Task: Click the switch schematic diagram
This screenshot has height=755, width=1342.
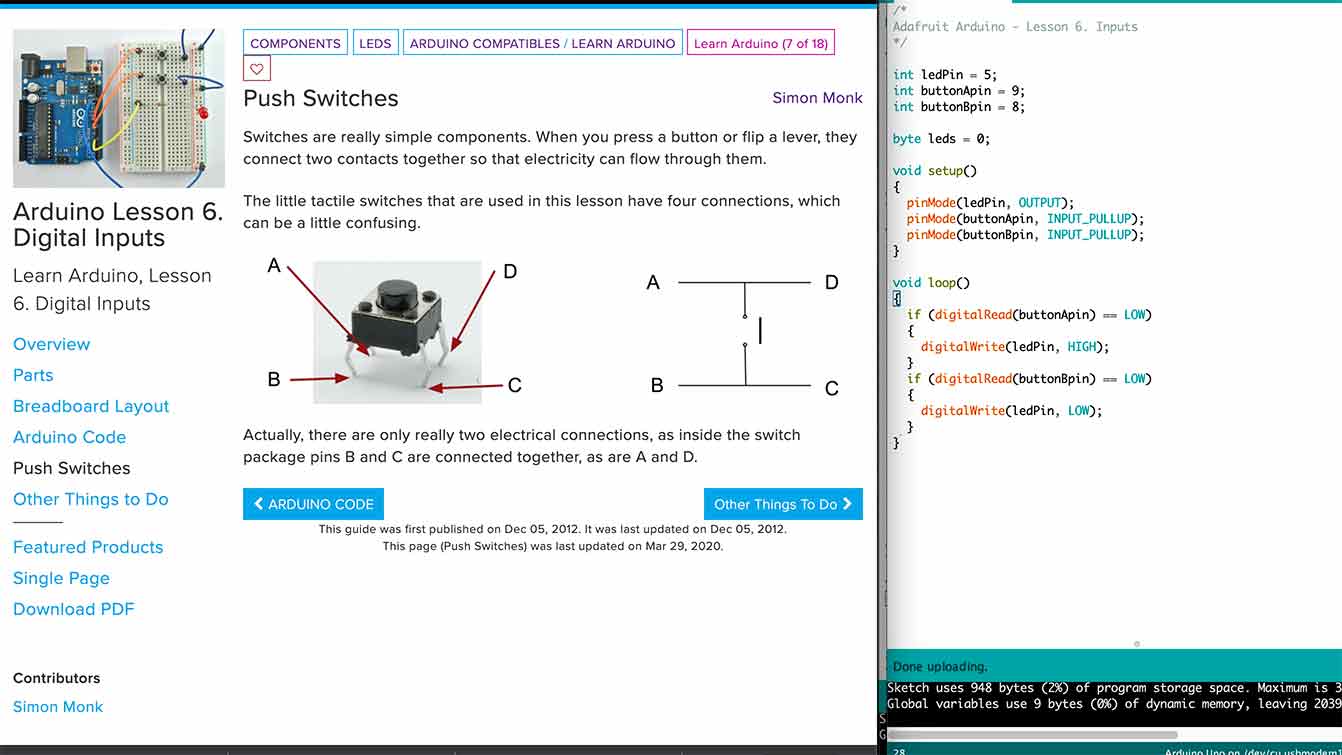Action: click(745, 334)
